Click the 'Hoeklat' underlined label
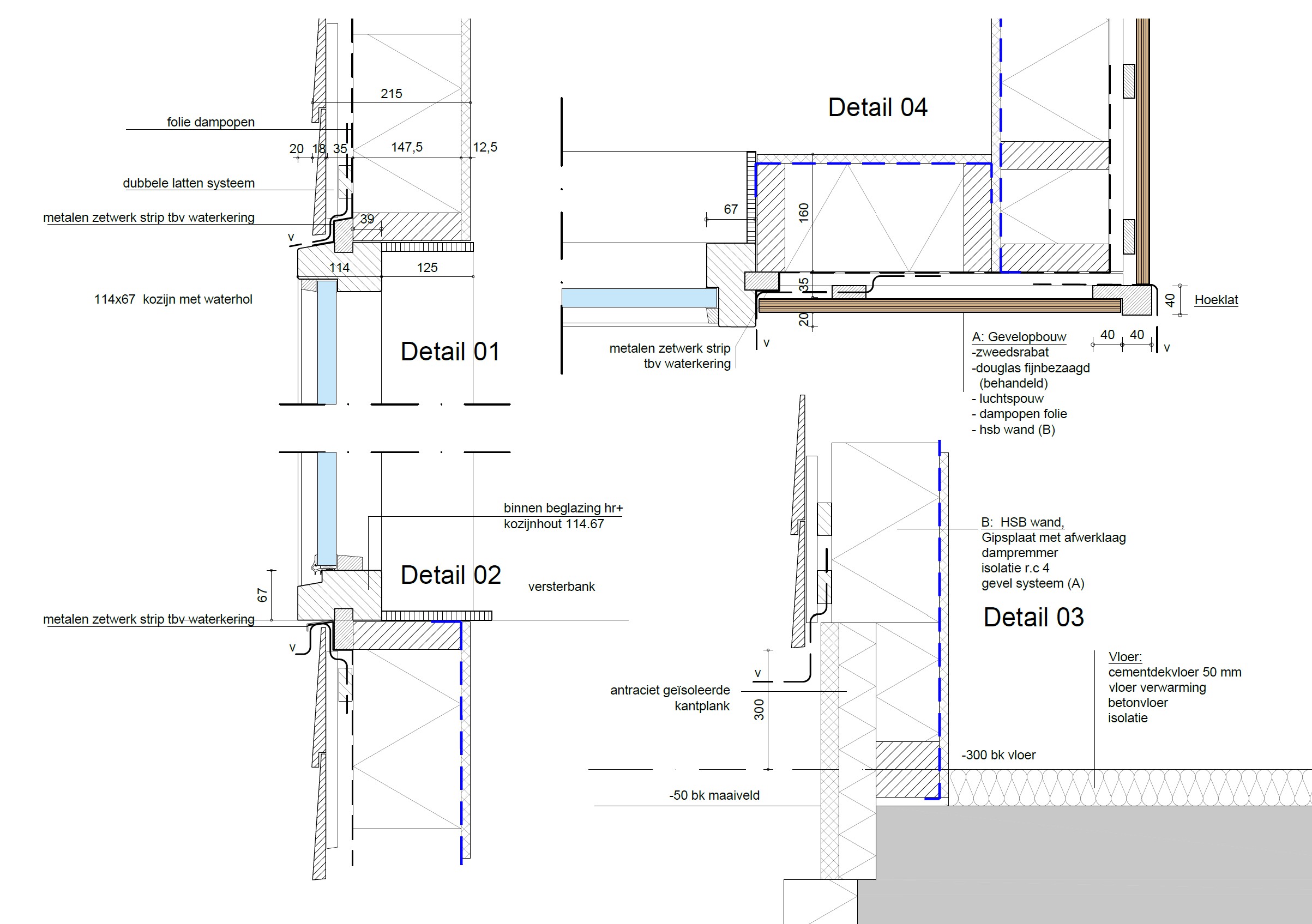The image size is (1312, 924). 1216,300
